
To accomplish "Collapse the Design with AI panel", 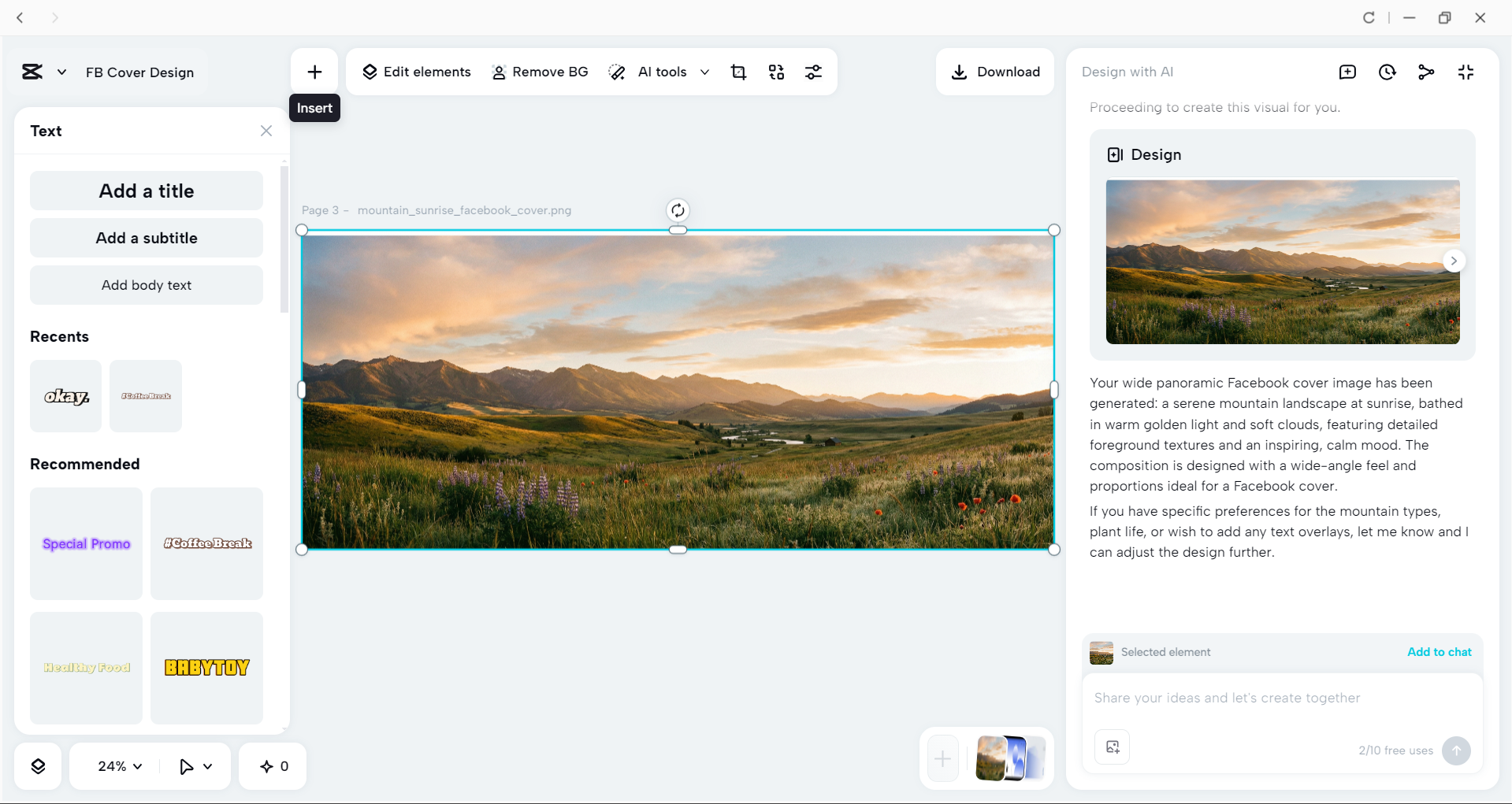I will coord(1466,72).
